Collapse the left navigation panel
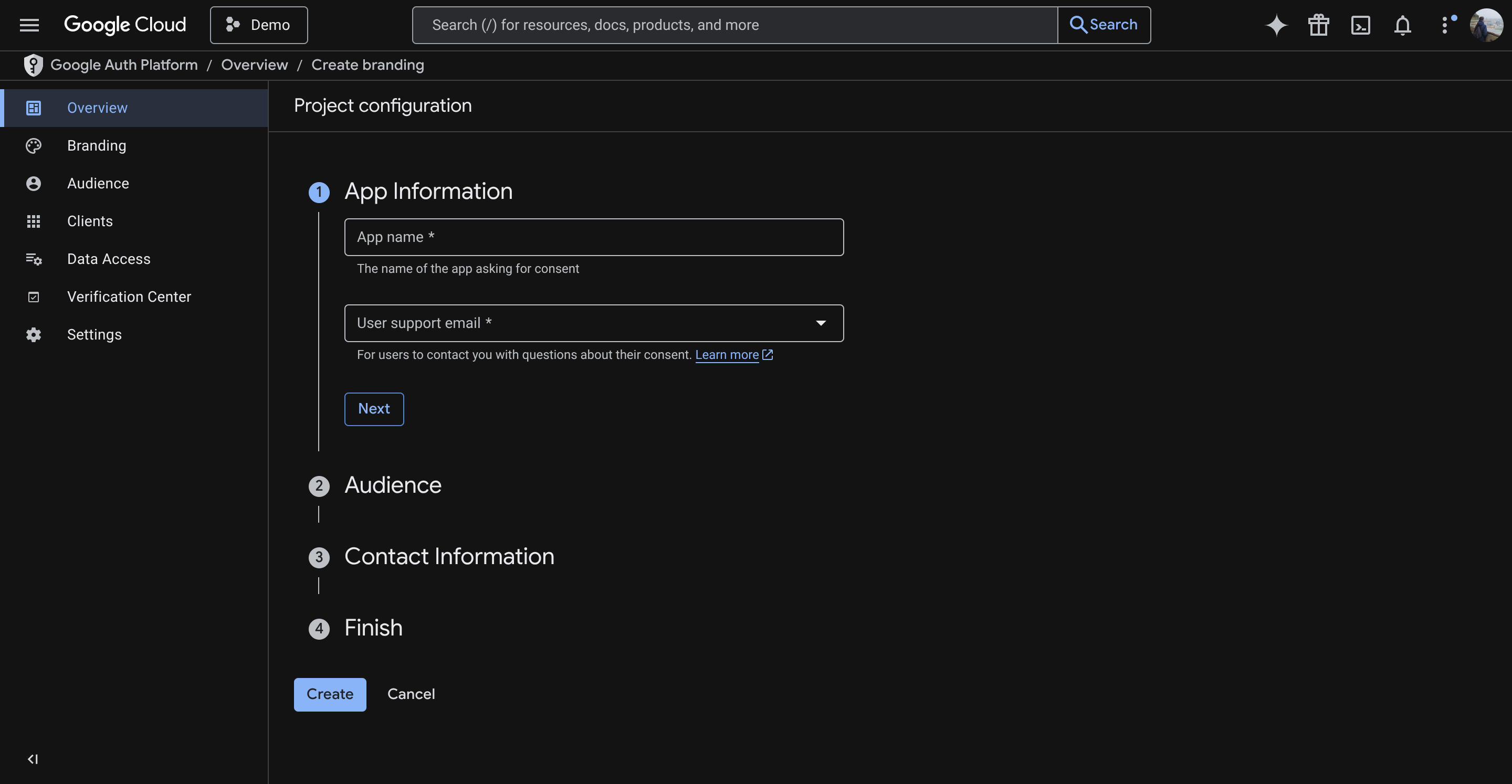 pyautogui.click(x=33, y=758)
